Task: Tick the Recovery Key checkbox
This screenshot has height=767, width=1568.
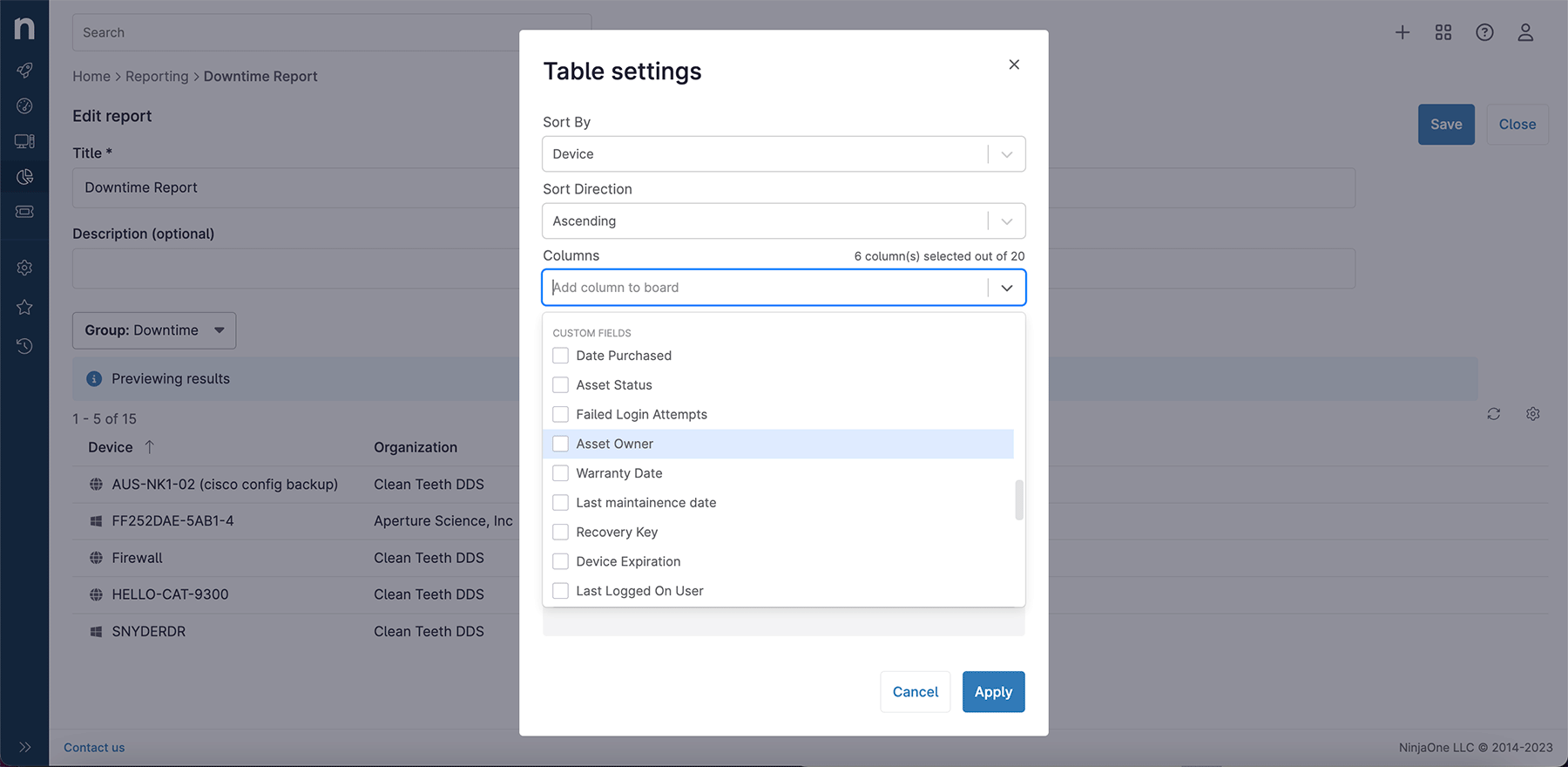Action: [561, 532]
